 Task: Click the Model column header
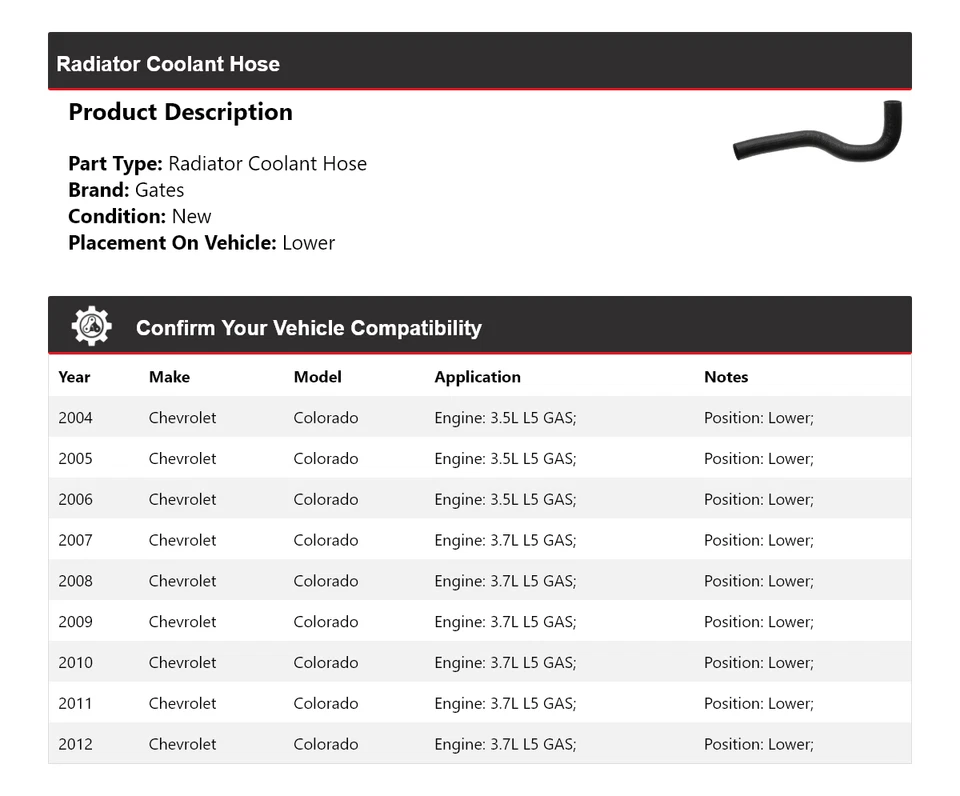[x=317, y=377]
